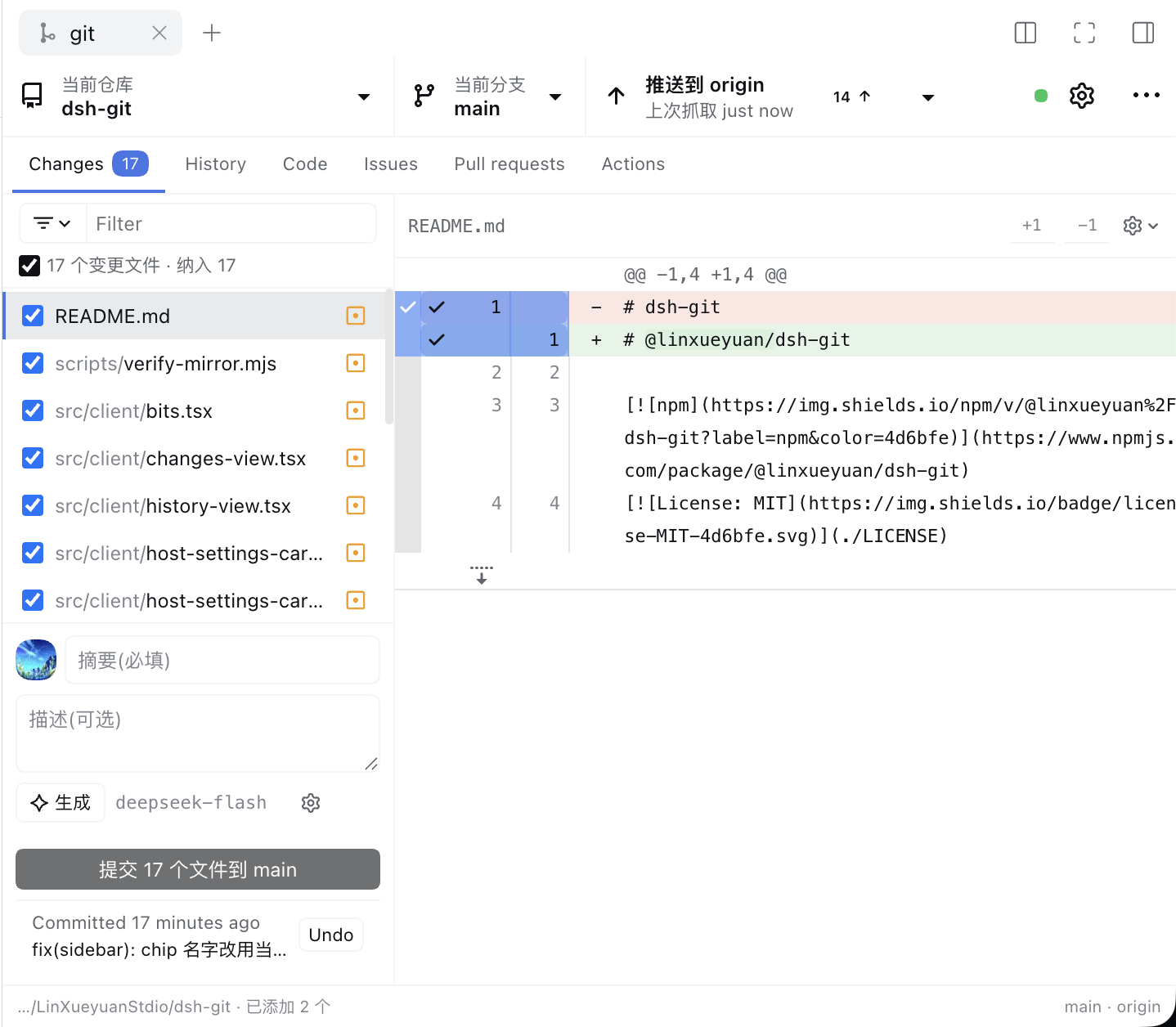This screenshot has width=1176, height=1027.
Task: Toggle right sidebar panel icon
Action: tap(1143, 33)
